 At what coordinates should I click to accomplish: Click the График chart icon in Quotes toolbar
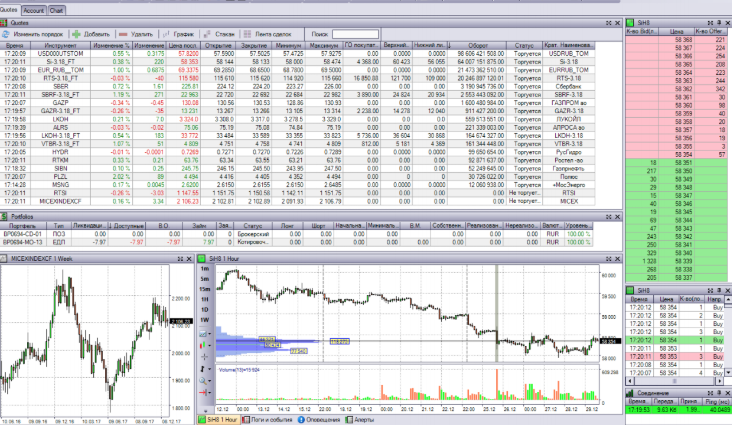[166, 34]
